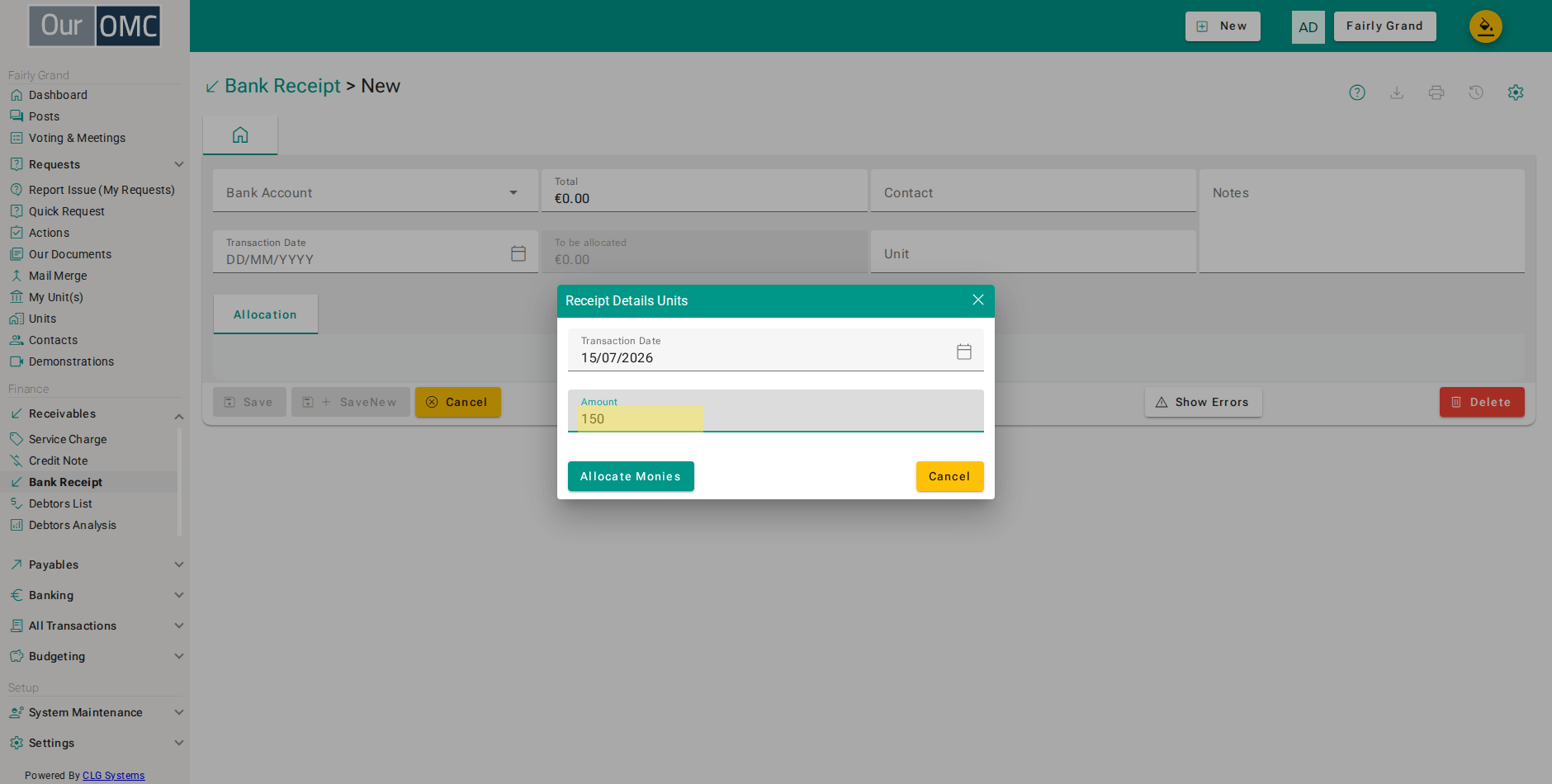Select the home tab icon

(240, 135)
